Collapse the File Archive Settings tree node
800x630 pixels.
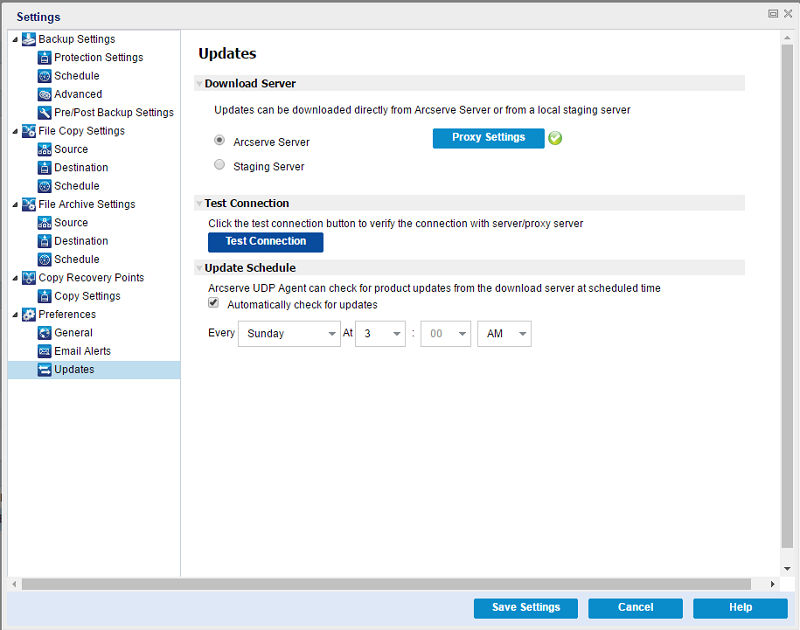(x=15, y=205)
